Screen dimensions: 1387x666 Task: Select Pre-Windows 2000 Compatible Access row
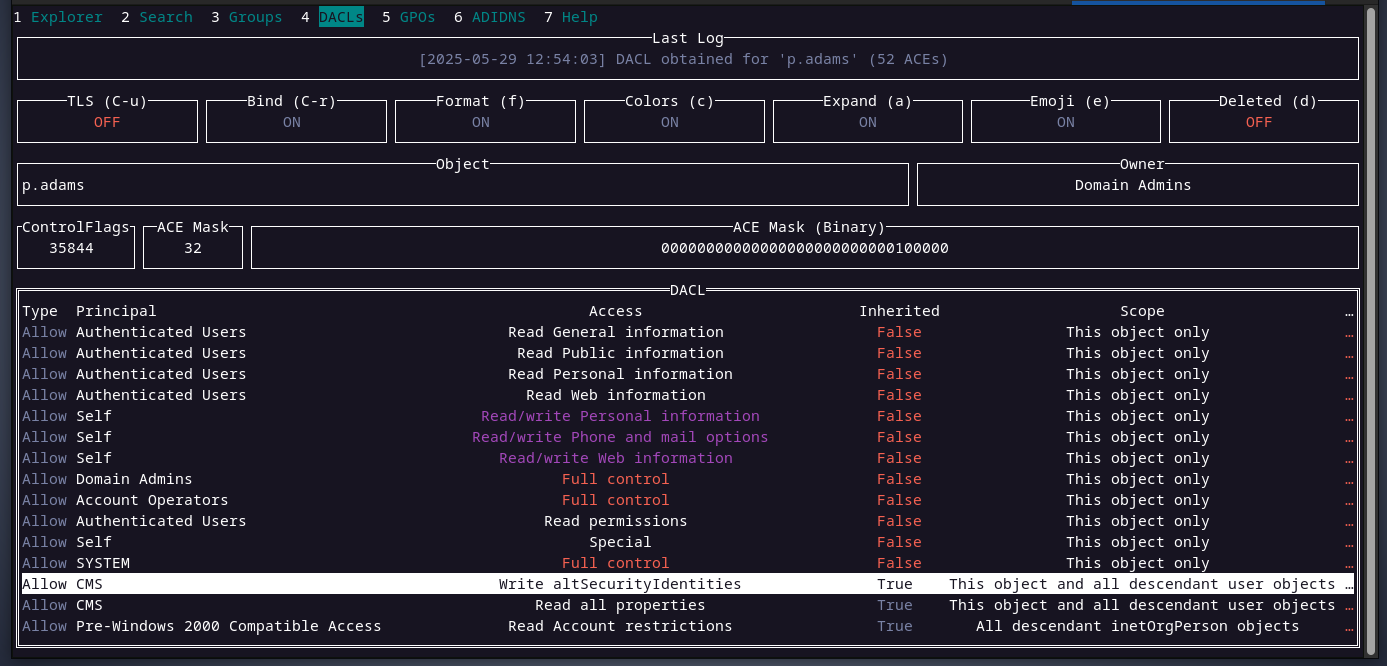coord(620,626)
